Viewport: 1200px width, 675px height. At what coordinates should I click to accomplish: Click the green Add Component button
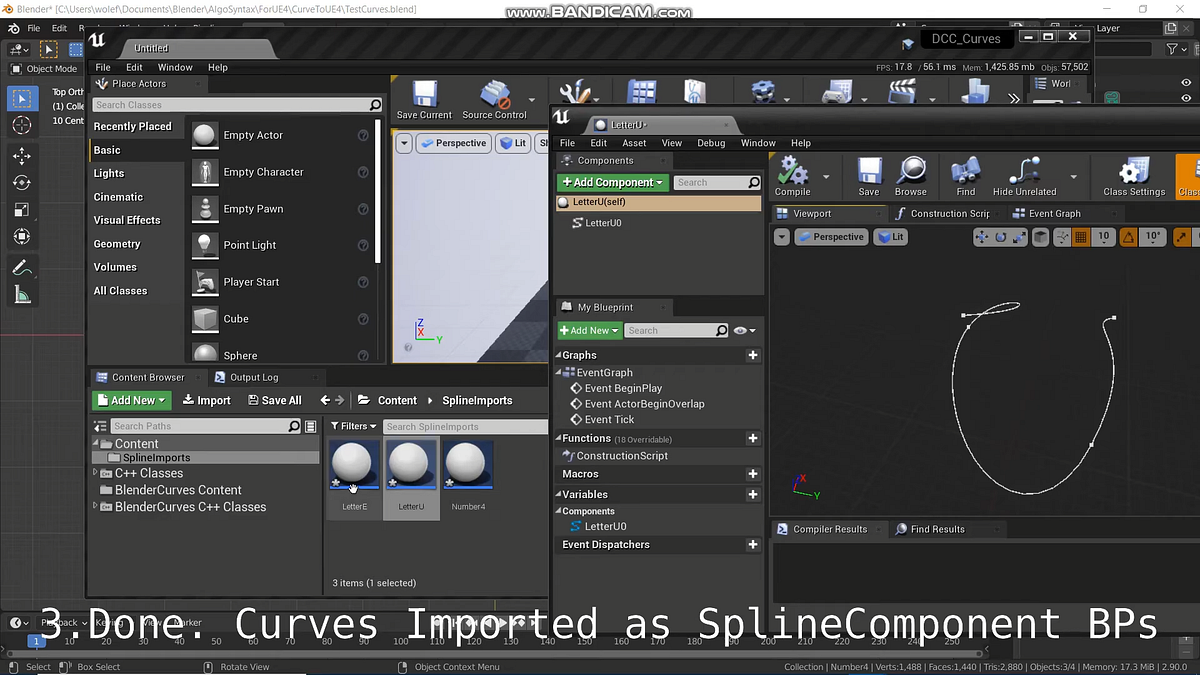612,182
